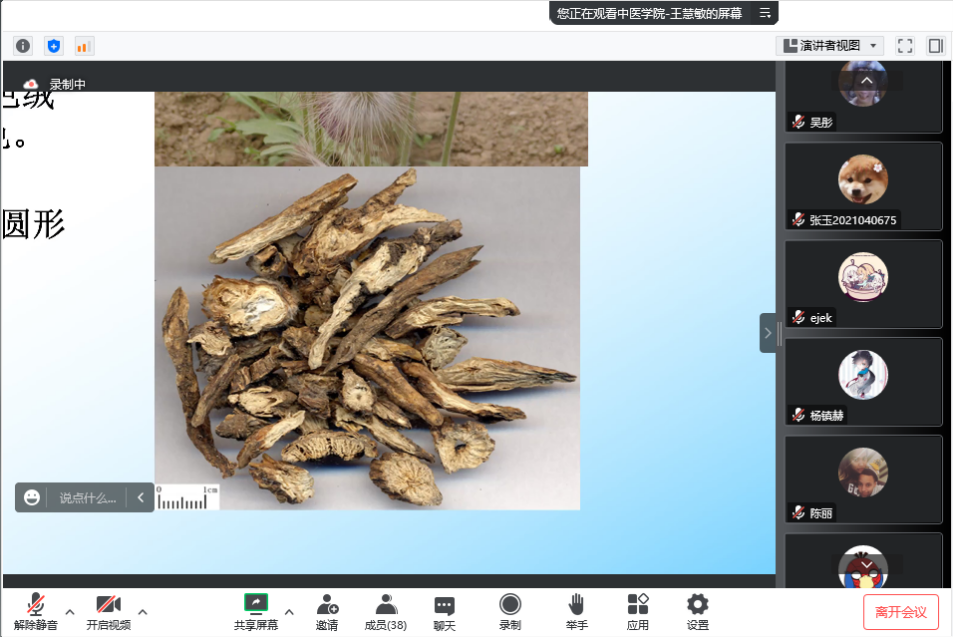Turn on video (开启视频)
This screenshot has height=637, width=953.
coord(108,611)
